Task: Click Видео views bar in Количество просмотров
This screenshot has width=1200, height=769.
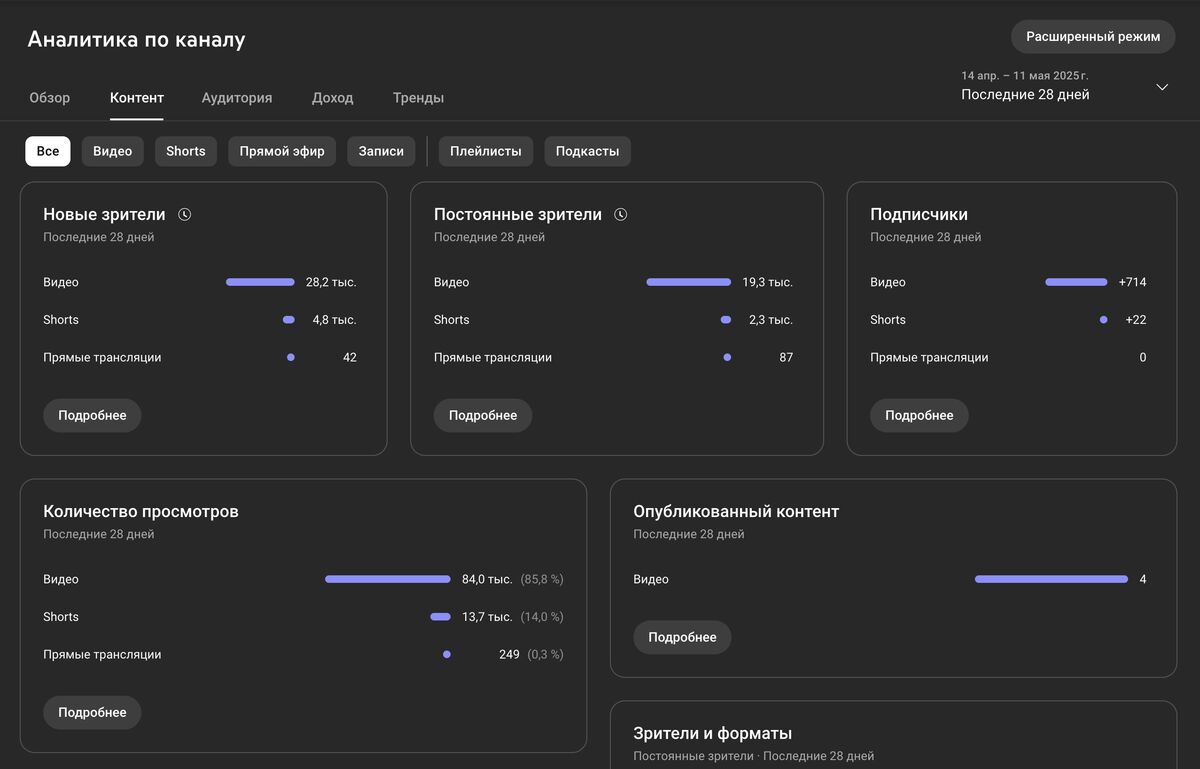Action: pyautogui.click(x=388, y=579)
